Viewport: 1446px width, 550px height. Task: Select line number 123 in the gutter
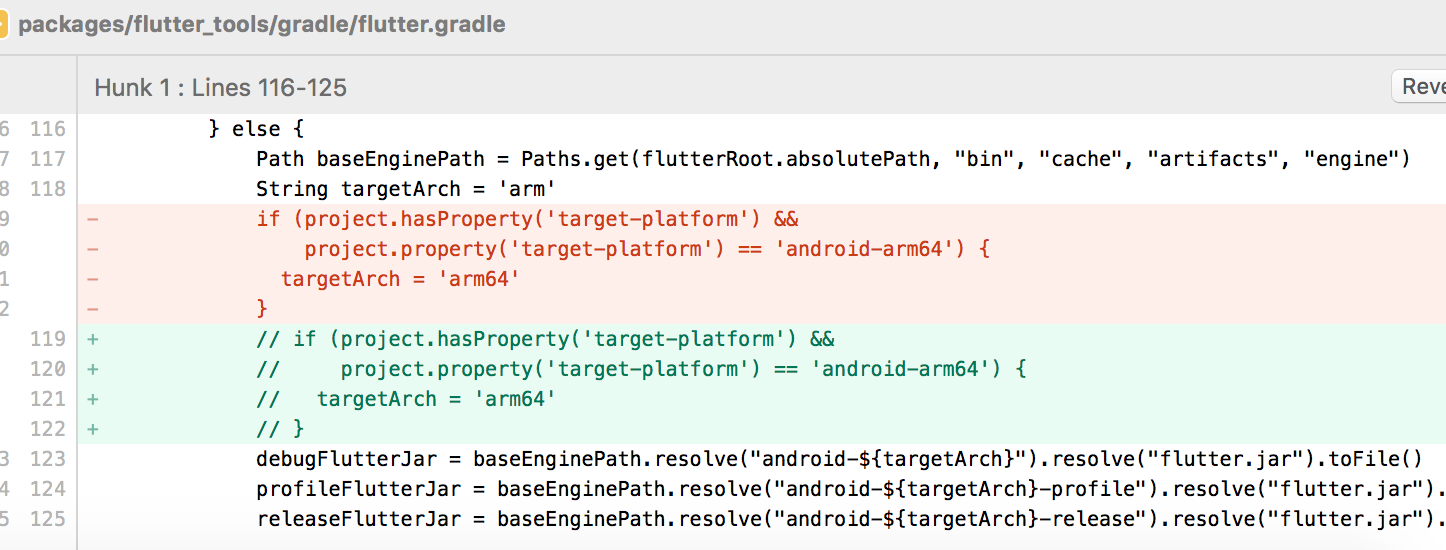(x=47, y=459)
